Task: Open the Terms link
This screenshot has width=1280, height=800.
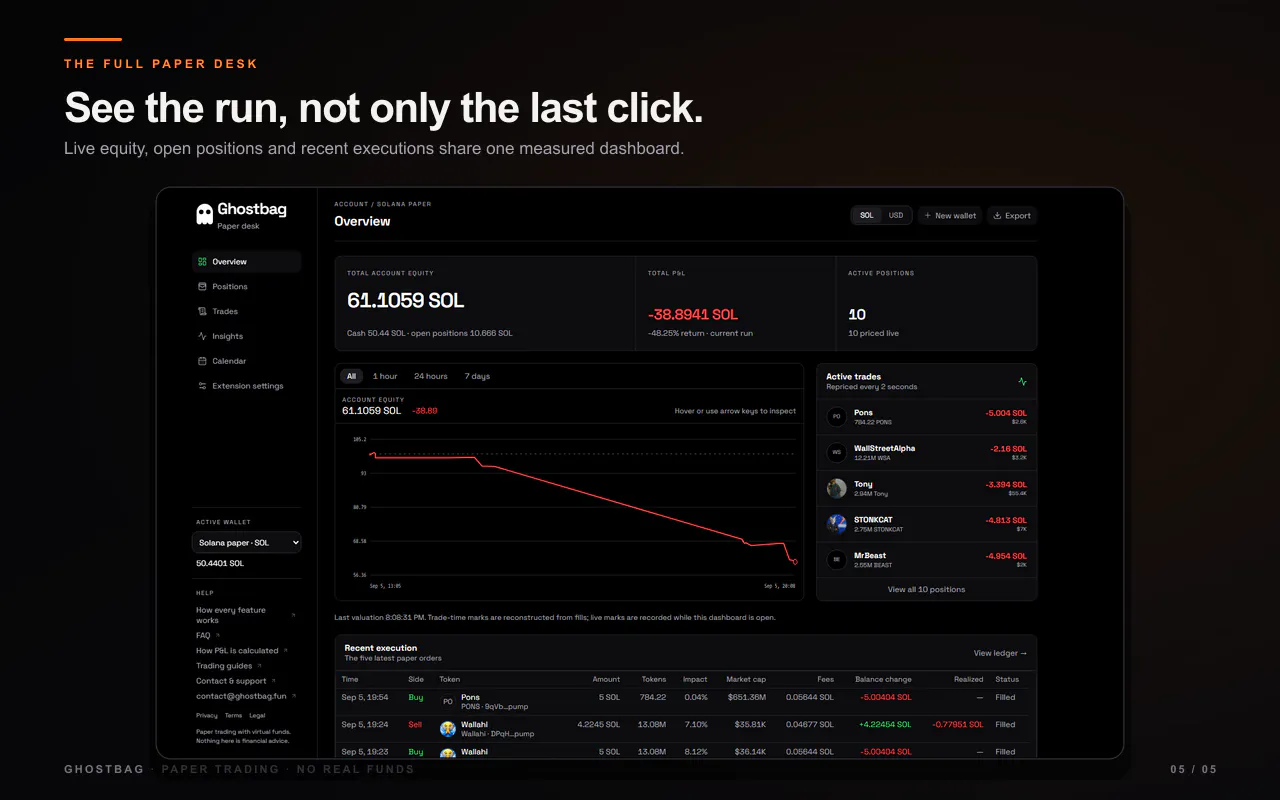Action: [x=233, y=716]
